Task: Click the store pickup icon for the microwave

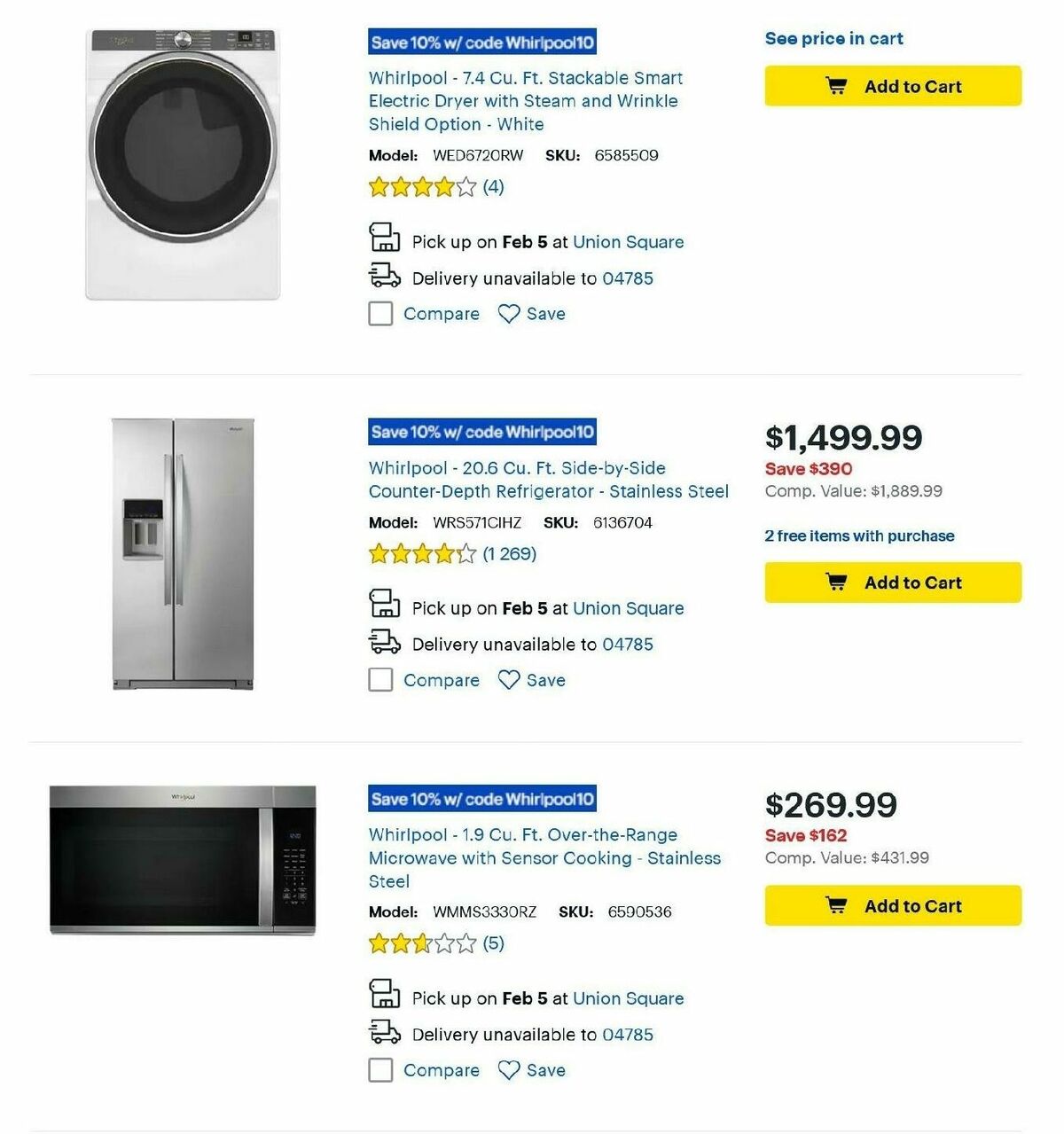Action: pyautogui.click(x=383, y=994)
